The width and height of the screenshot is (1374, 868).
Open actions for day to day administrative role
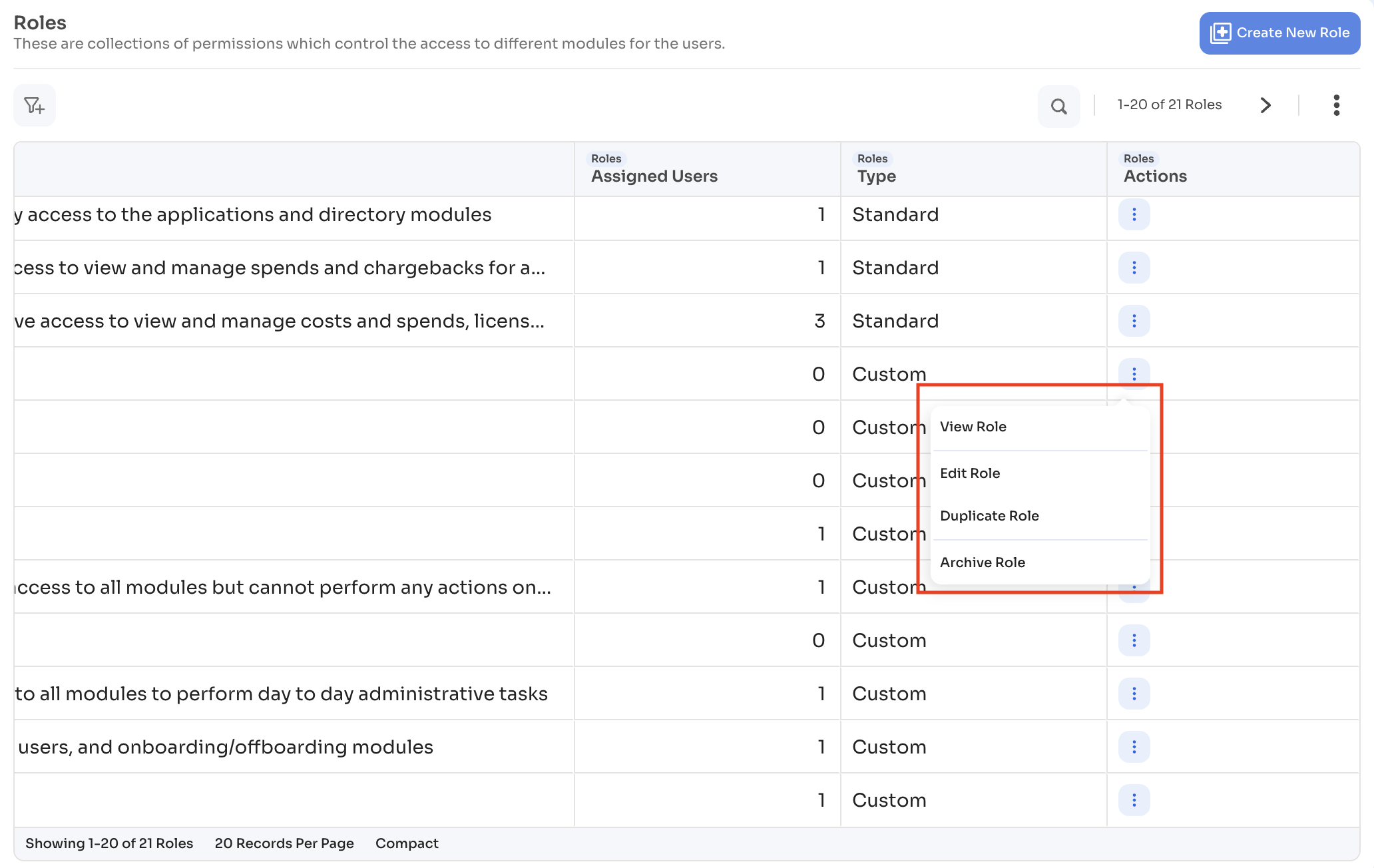(1134, 694)
